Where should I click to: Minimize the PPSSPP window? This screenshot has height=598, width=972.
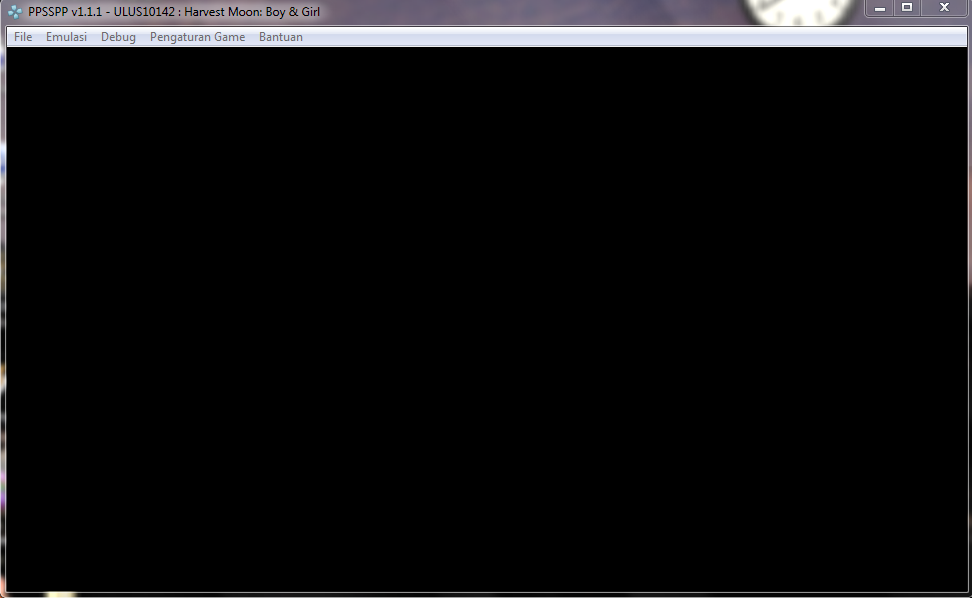880,8
